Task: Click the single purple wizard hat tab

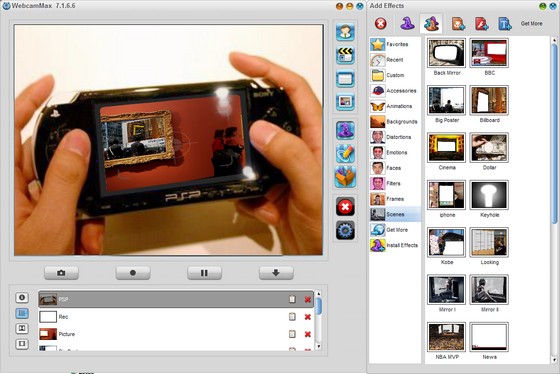Action: (407, 24)
